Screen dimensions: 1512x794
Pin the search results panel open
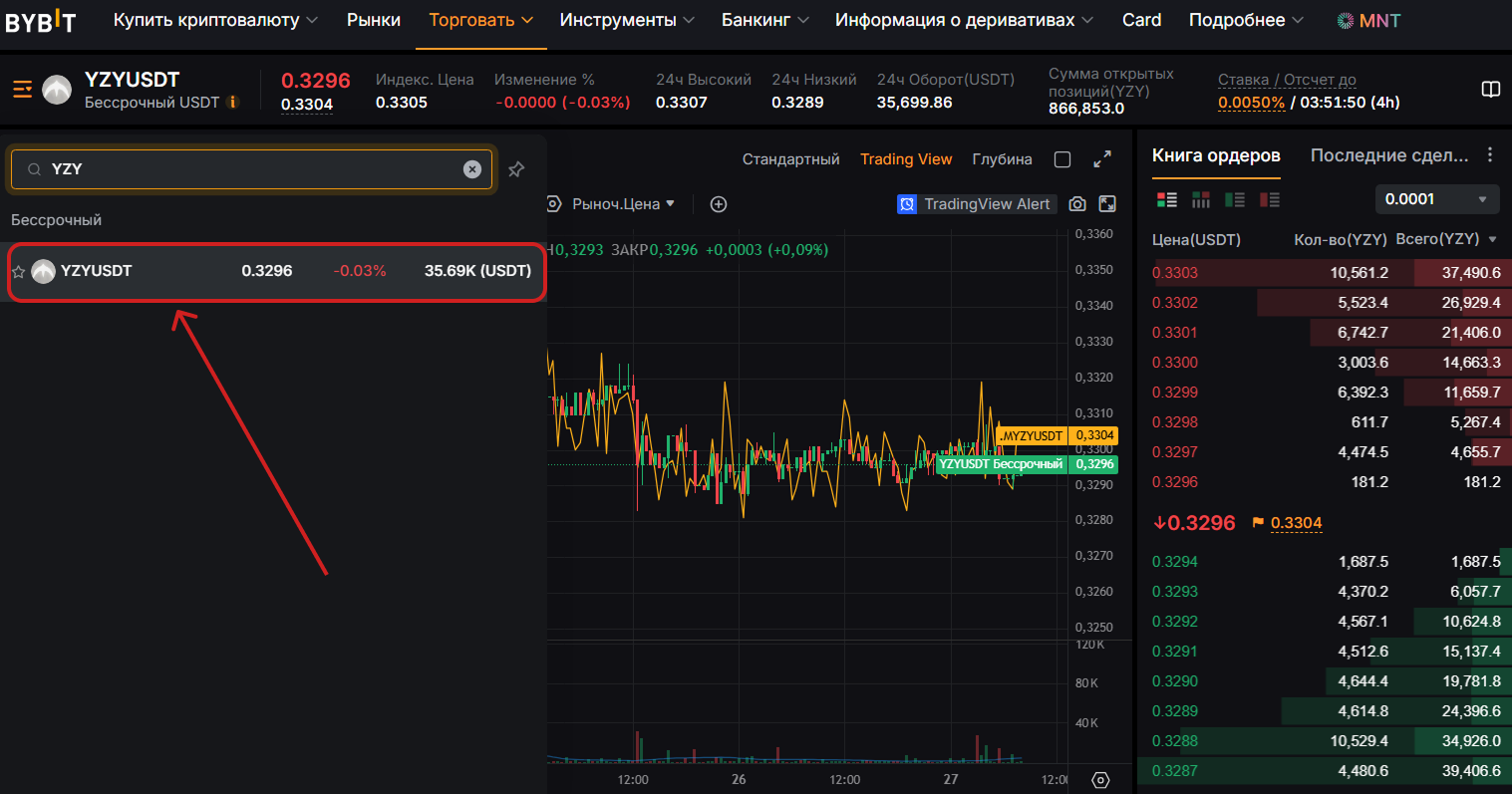point(516,169)
